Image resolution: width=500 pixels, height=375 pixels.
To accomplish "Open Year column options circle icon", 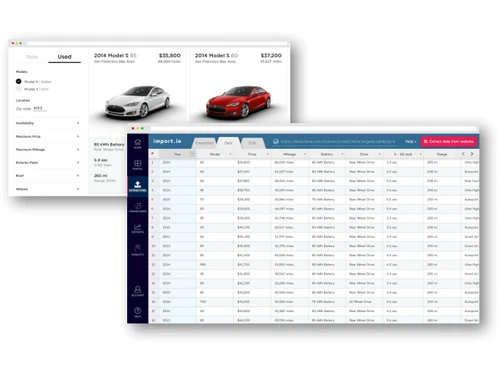I will (192, 154).
